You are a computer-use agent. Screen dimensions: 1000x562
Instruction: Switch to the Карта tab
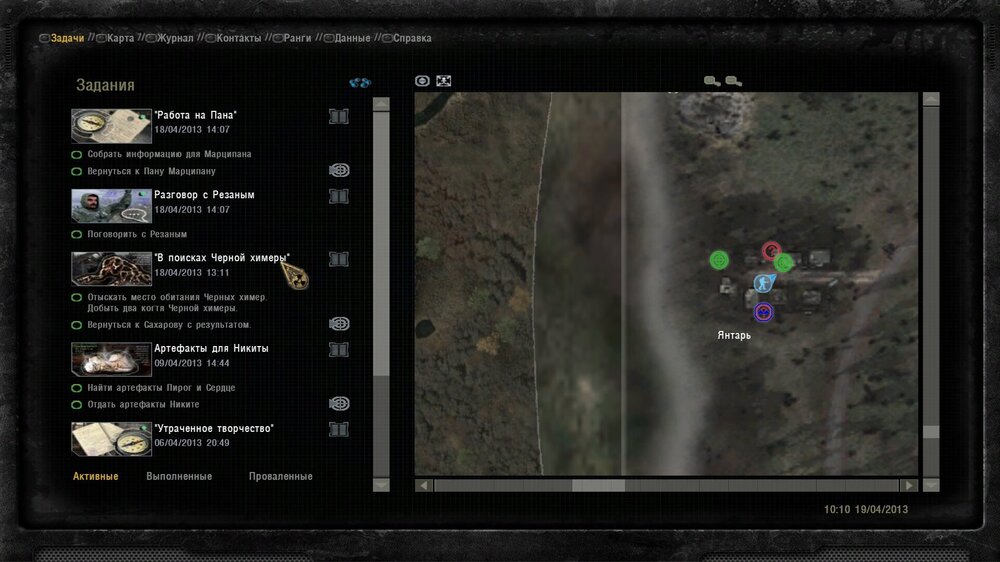[121, 38]
